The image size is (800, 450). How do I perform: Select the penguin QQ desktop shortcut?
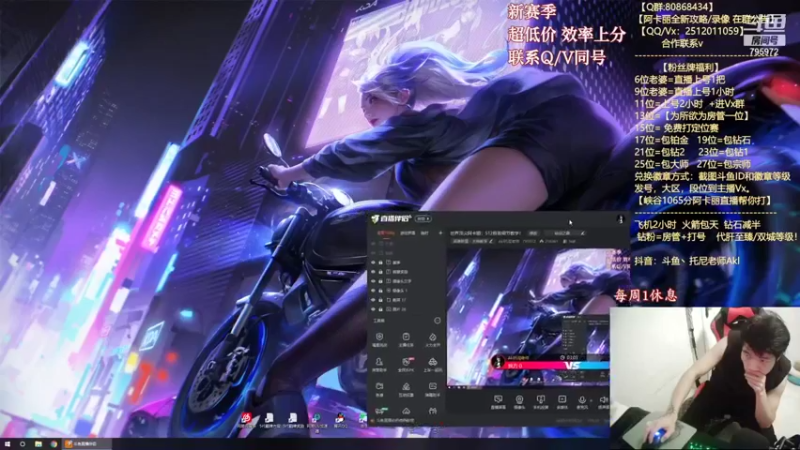339,419
